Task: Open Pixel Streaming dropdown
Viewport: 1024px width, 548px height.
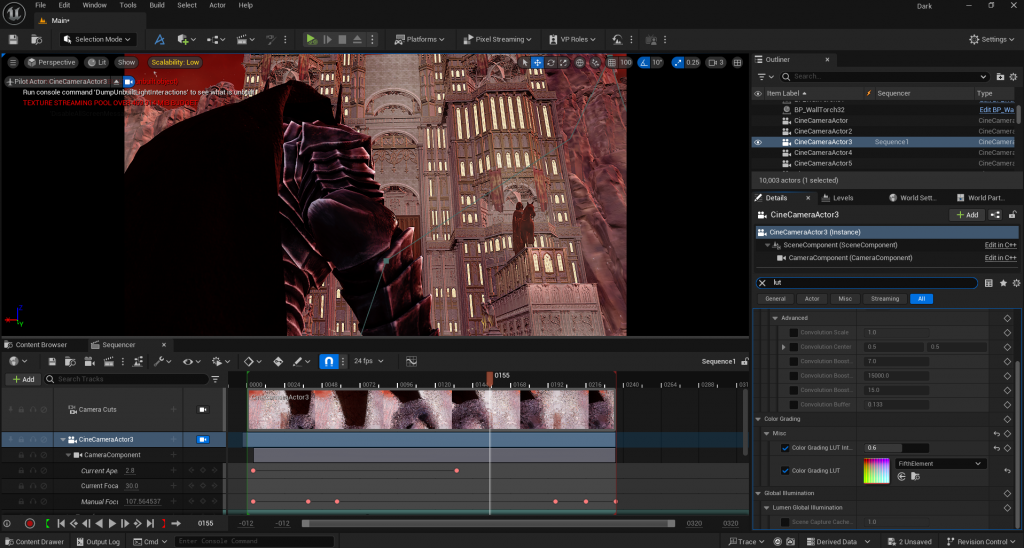Action: (x=498, y=39)
